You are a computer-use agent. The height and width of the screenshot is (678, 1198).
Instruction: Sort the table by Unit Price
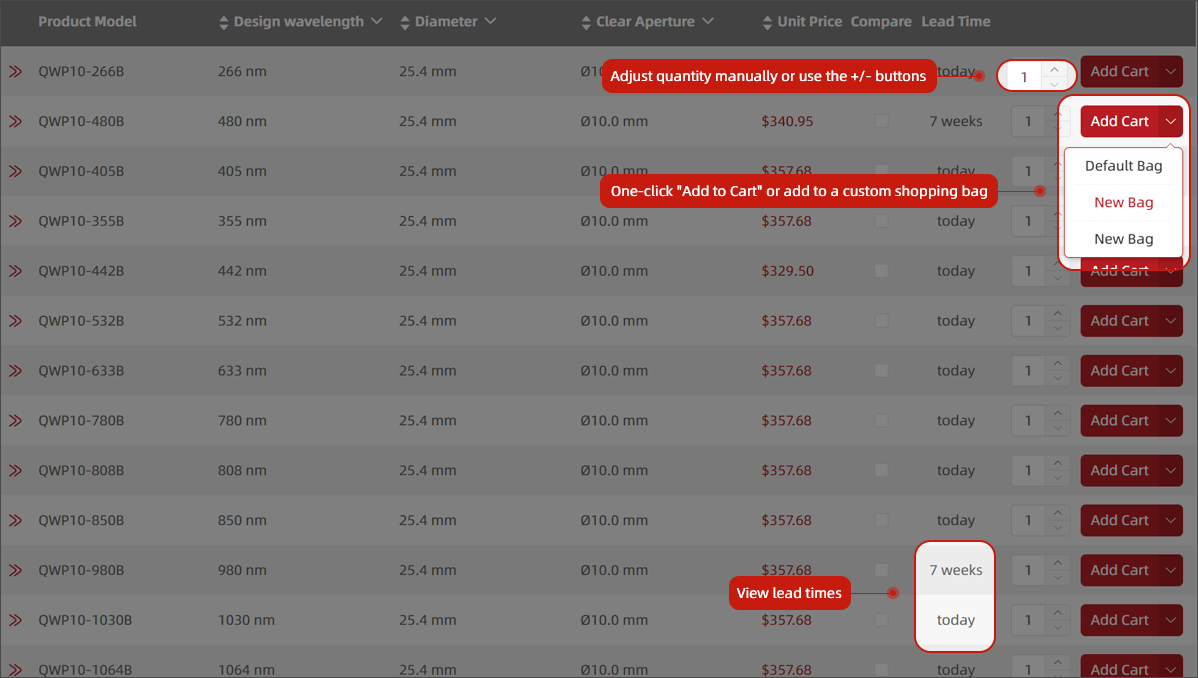coord(767,22)
